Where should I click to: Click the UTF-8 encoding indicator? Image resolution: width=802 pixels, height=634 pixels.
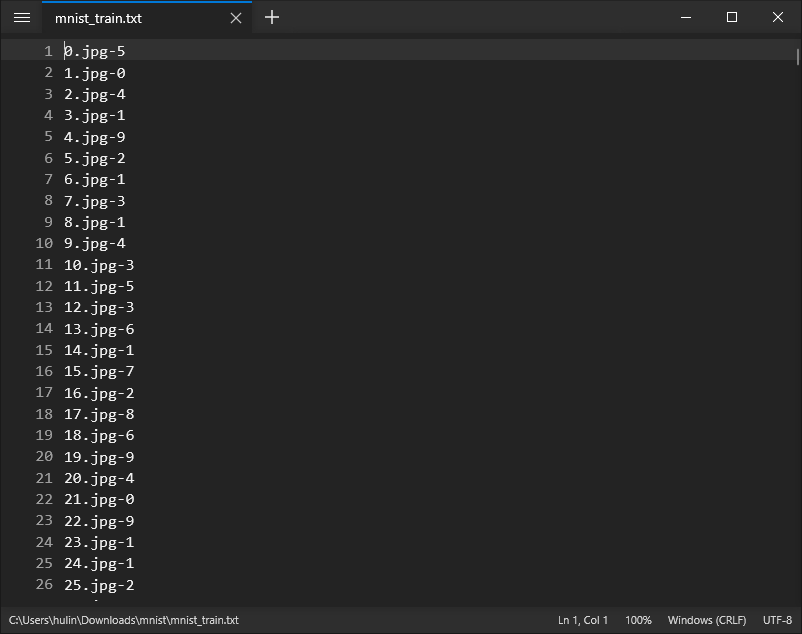(x=777, y=619)
